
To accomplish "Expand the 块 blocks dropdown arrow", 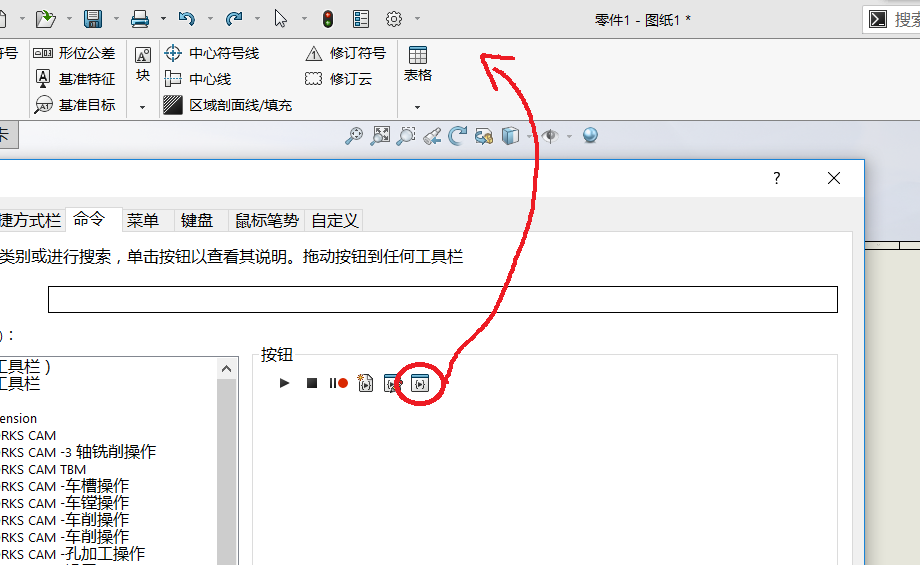I will tap(142, 106).
